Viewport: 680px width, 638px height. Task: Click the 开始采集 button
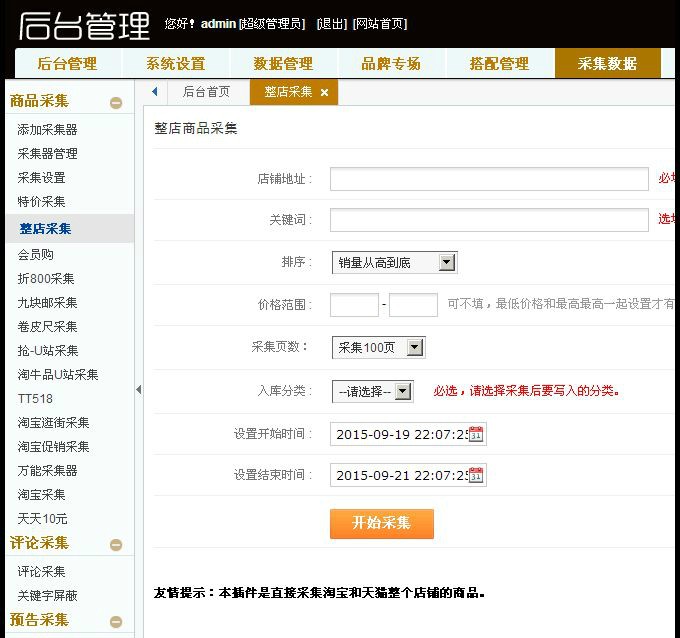click(x=382, y=523)
